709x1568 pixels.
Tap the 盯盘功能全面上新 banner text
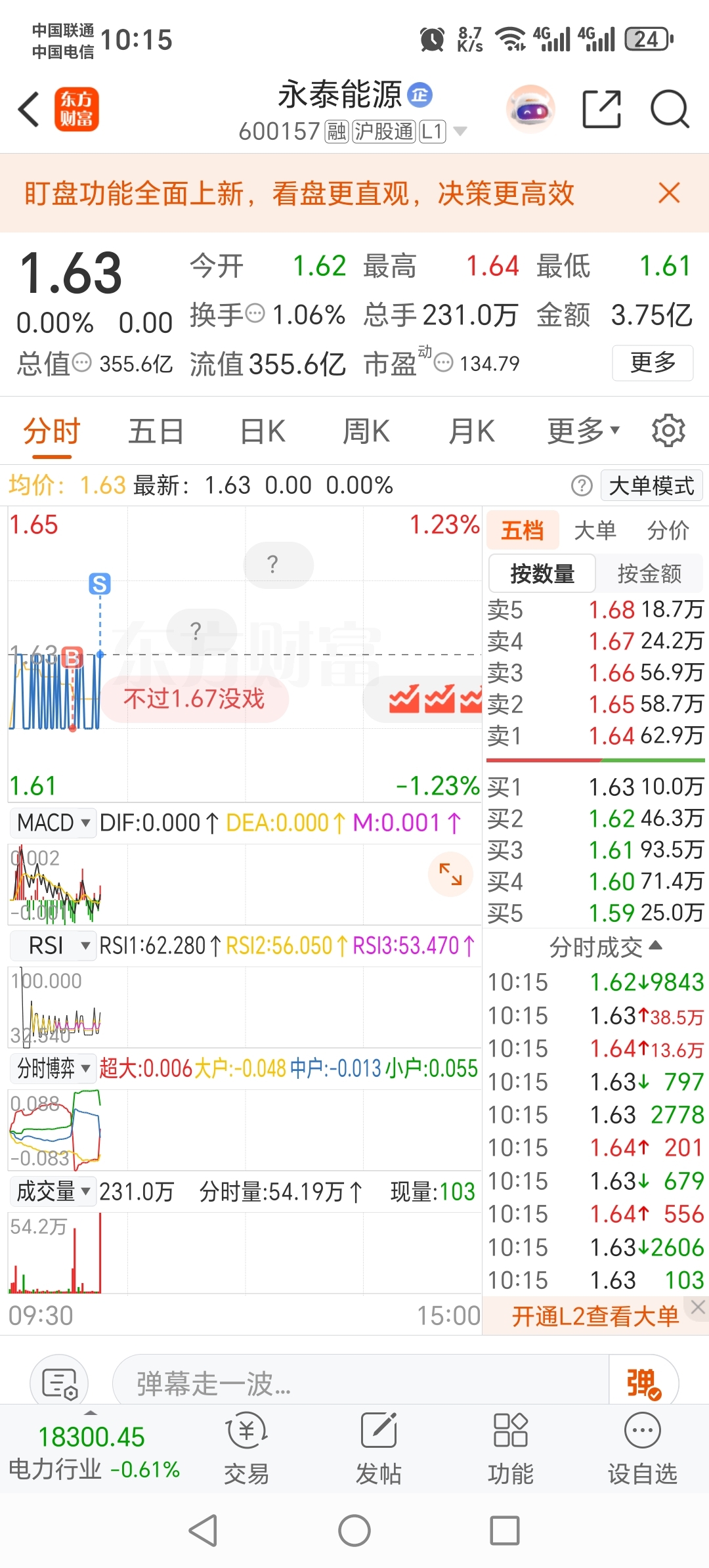coord(299,193)
